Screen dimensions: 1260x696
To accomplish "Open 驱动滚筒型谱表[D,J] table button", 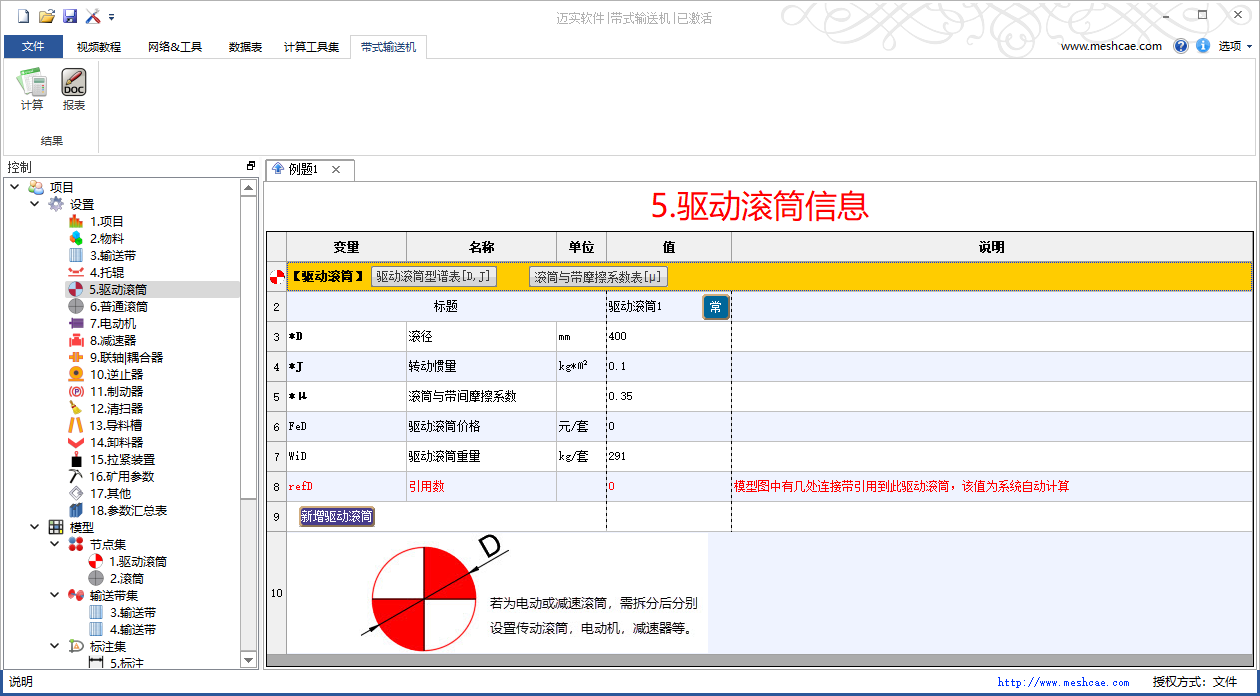I will click(434, 277).
